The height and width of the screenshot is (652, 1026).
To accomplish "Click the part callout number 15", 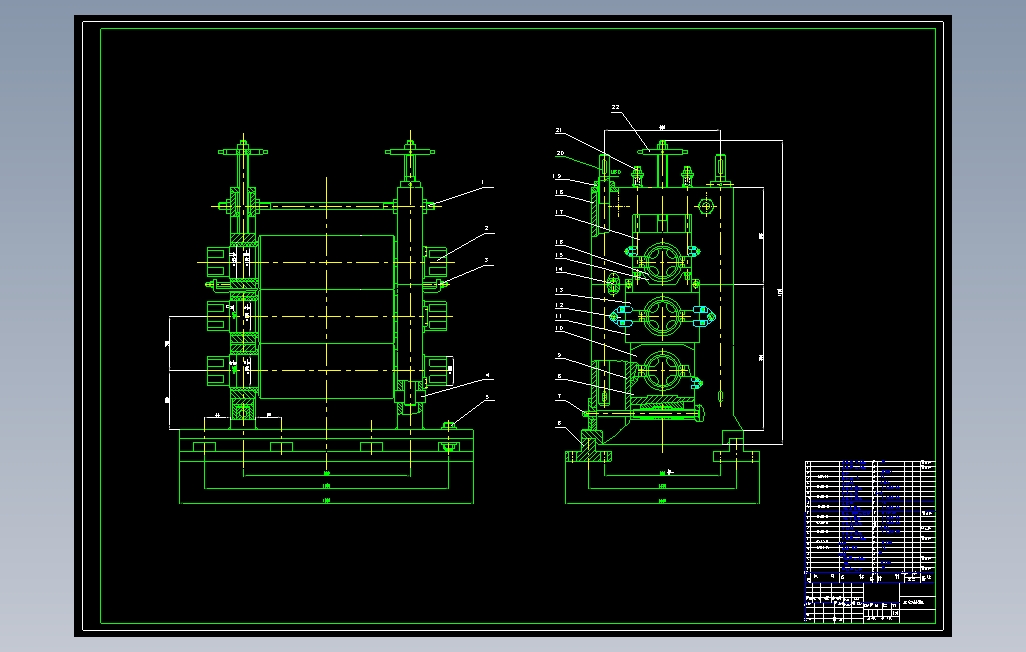I will (x=559, y=255).
